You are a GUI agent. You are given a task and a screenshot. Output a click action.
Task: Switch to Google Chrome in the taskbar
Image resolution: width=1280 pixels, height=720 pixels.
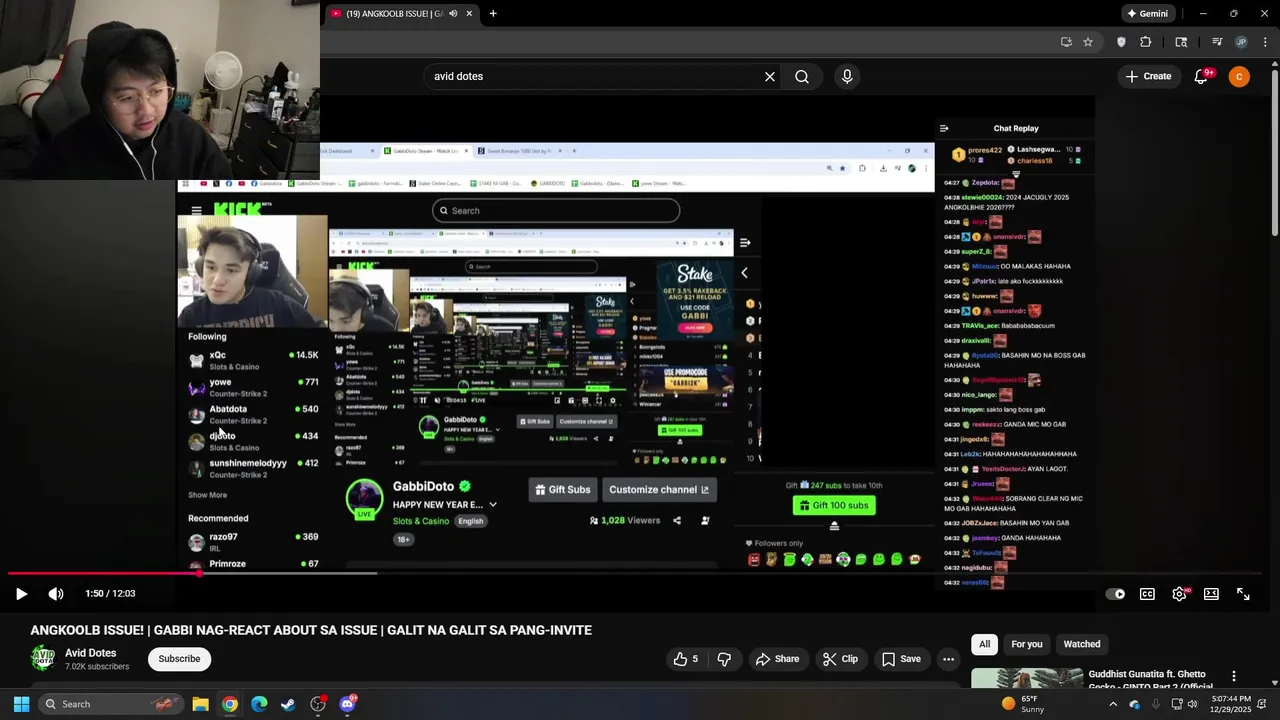point(230,704)
